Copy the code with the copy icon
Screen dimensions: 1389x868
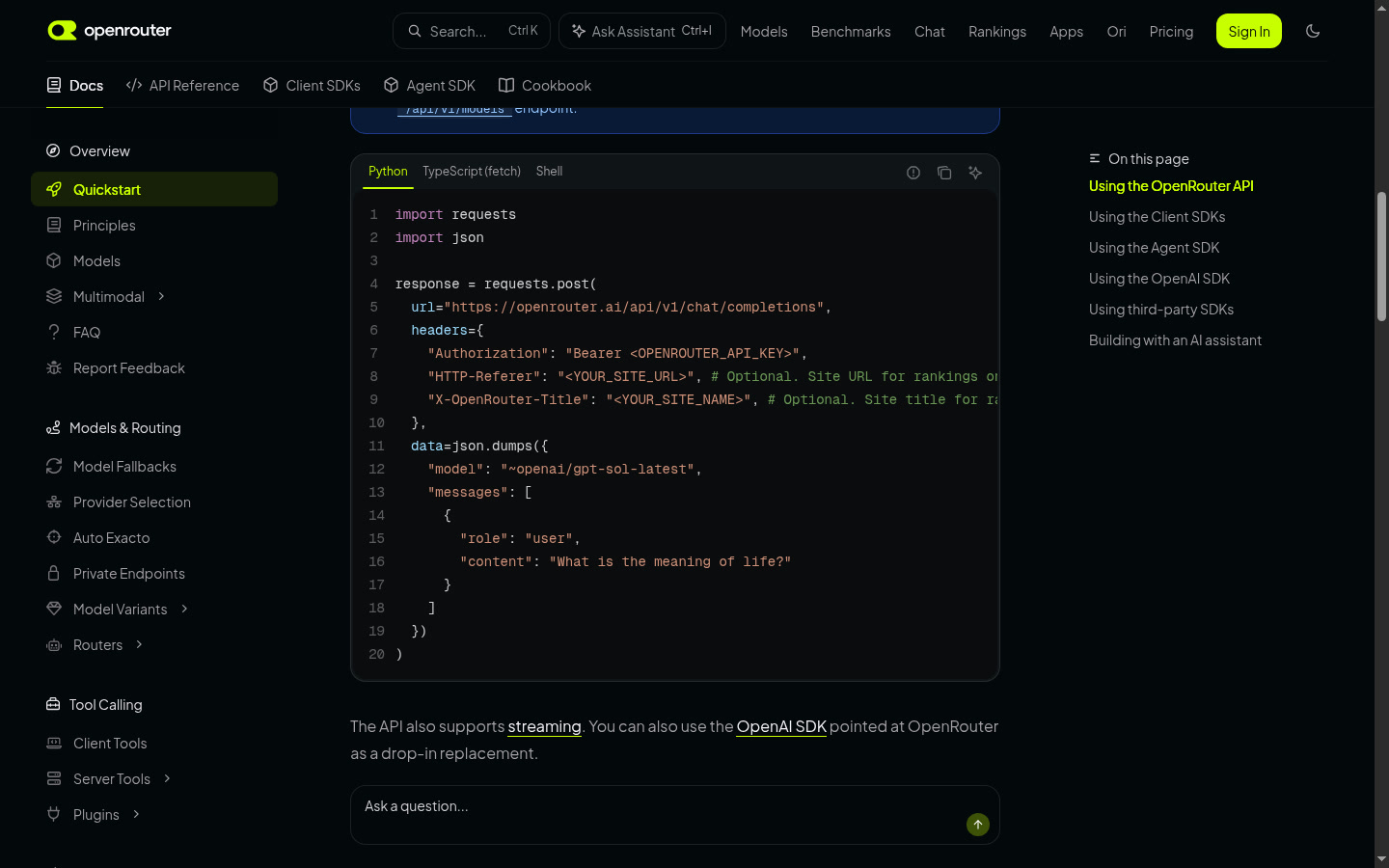[x=944, y=173]
